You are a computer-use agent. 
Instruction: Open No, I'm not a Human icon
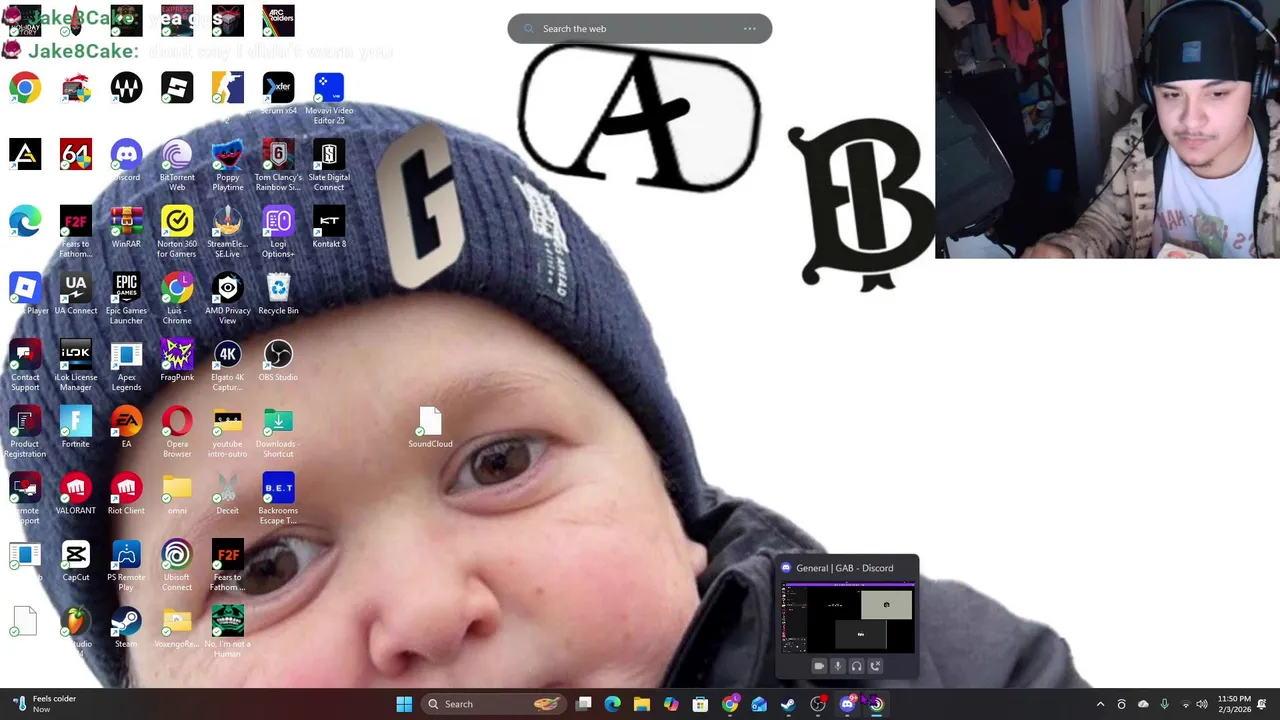click(x=227, y=634)
